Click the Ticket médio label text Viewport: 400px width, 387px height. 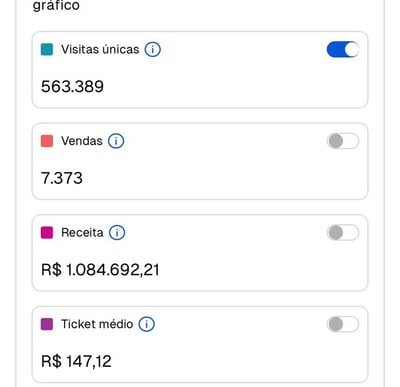point(97,324)
